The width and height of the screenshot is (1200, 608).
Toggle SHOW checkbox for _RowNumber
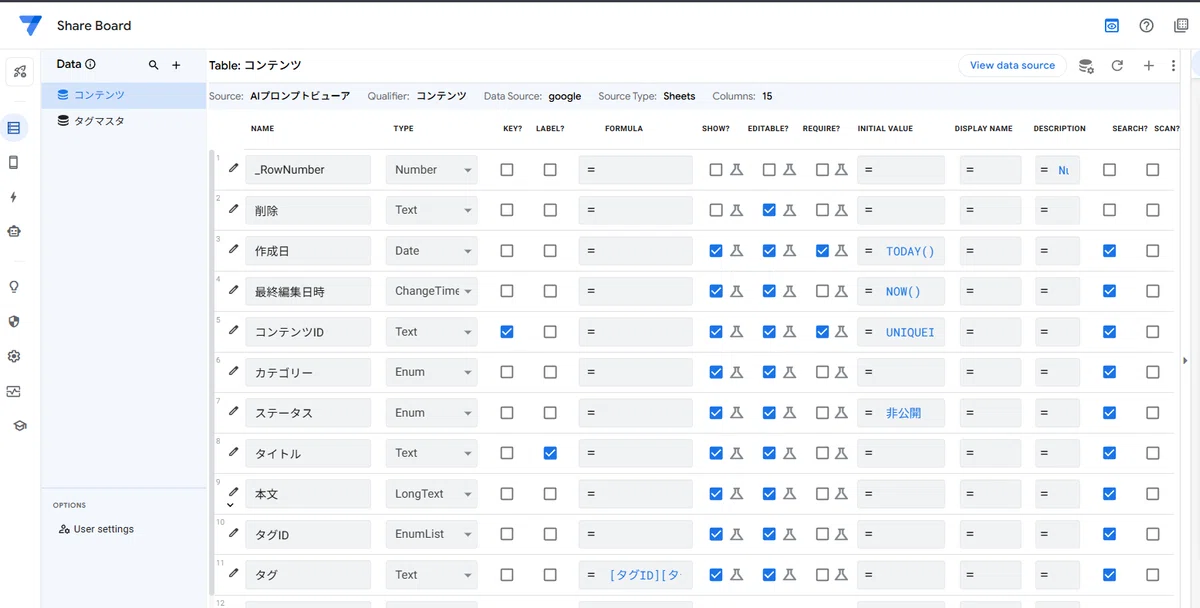(x=716, y=170)
